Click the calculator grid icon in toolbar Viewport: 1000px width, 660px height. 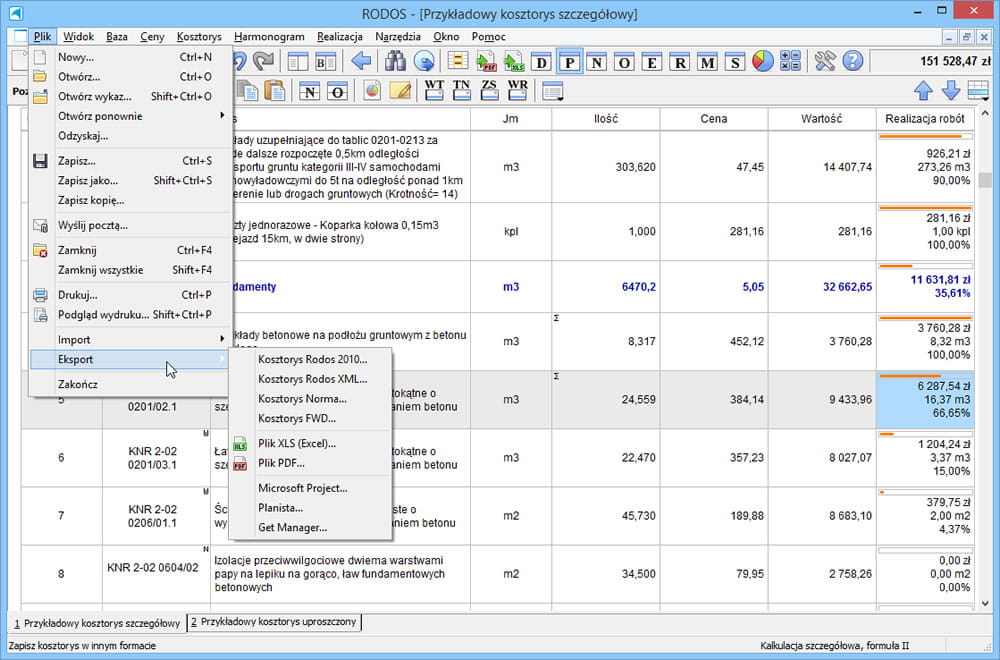[x=790, y=62]
